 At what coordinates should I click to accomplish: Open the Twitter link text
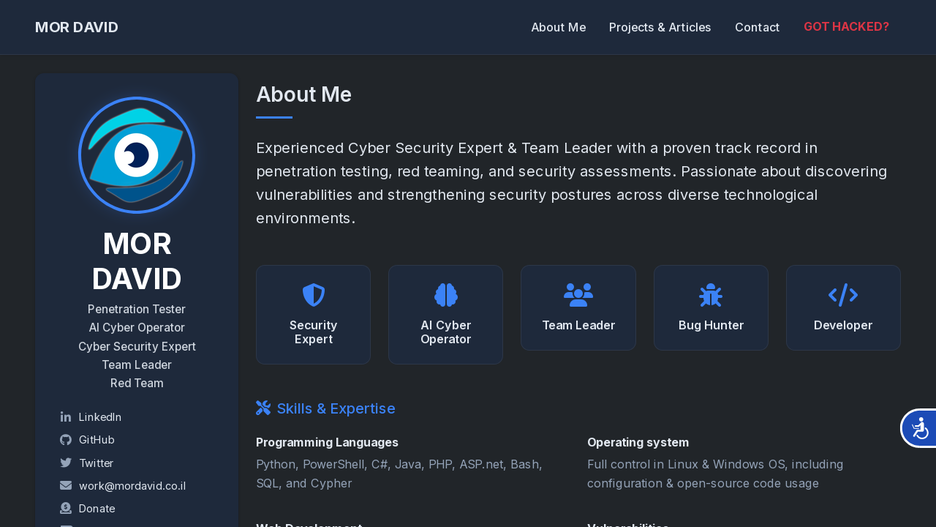coord(96,463)
